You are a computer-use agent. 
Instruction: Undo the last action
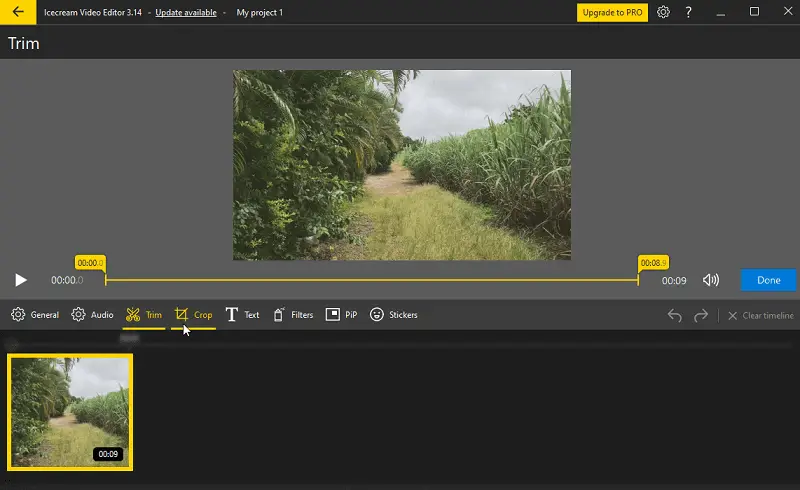click(674, 315)
